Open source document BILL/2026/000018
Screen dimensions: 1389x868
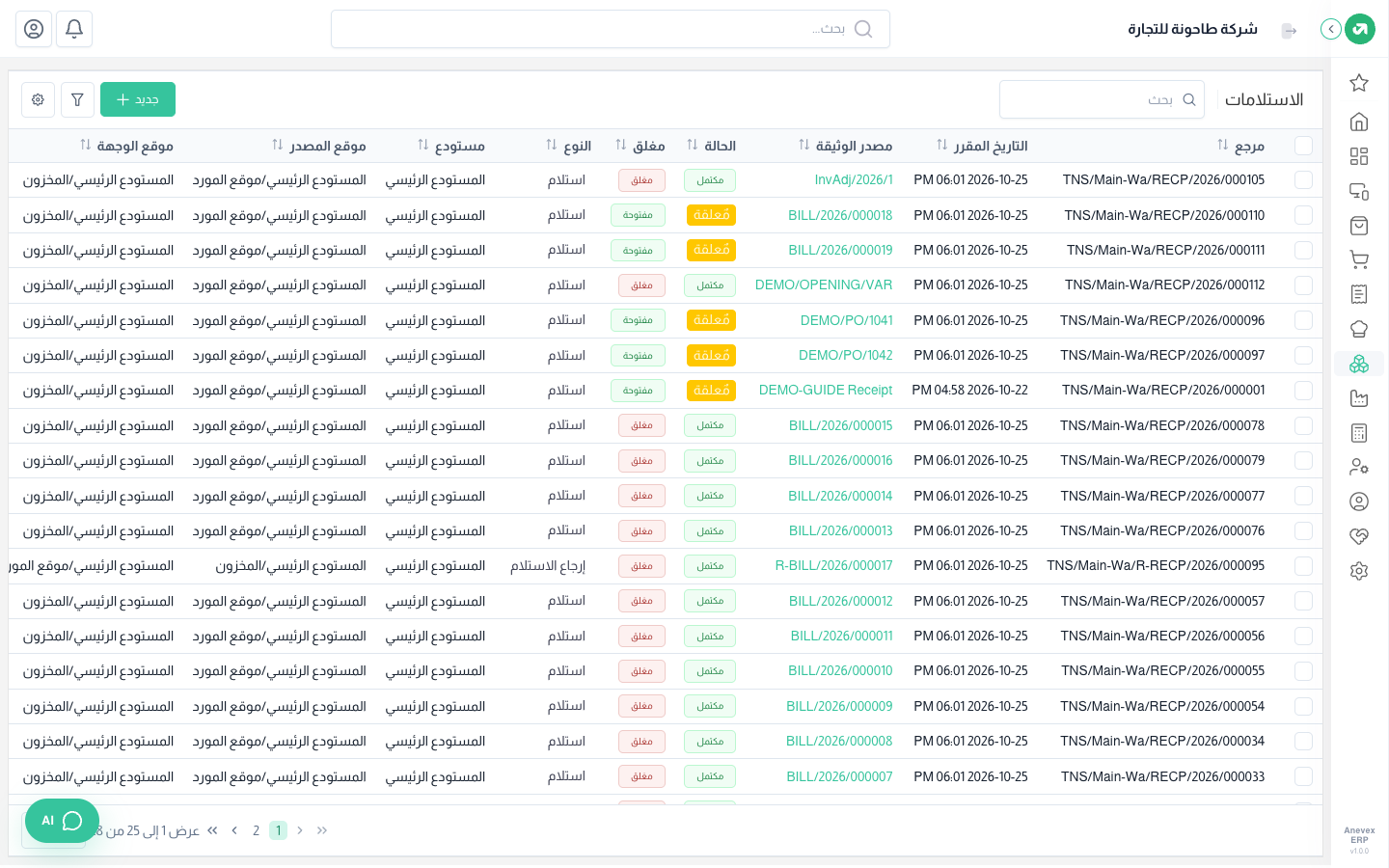tap(840, 215)
